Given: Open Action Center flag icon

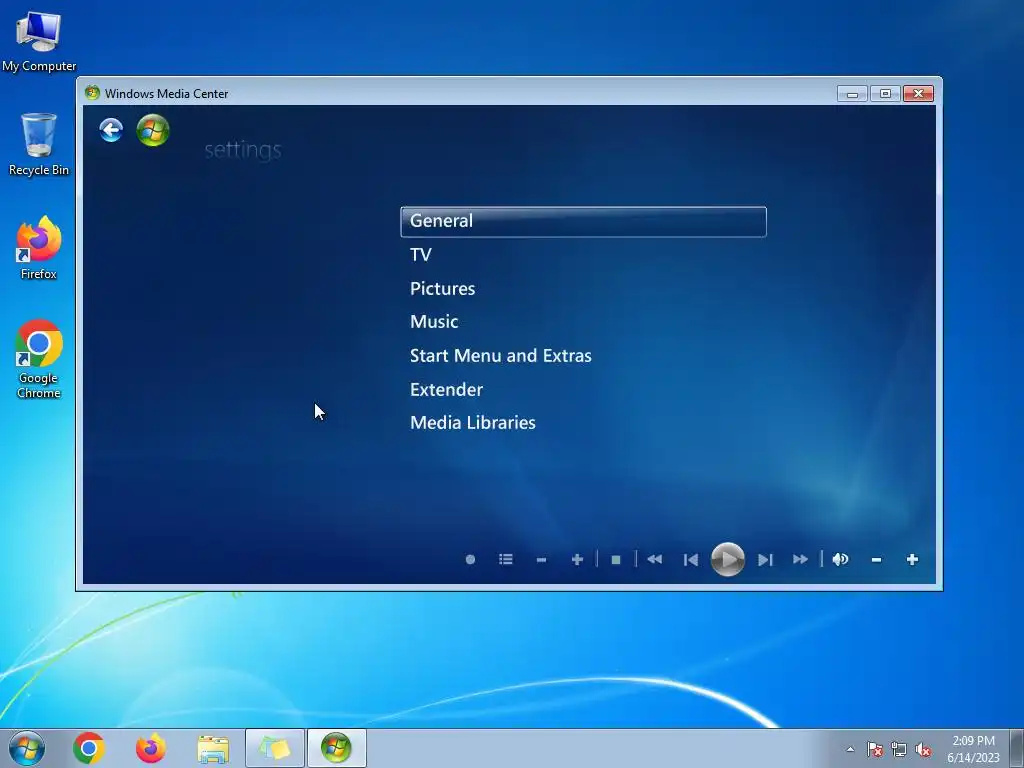Looking at the screenshot, I should point(875,750).
